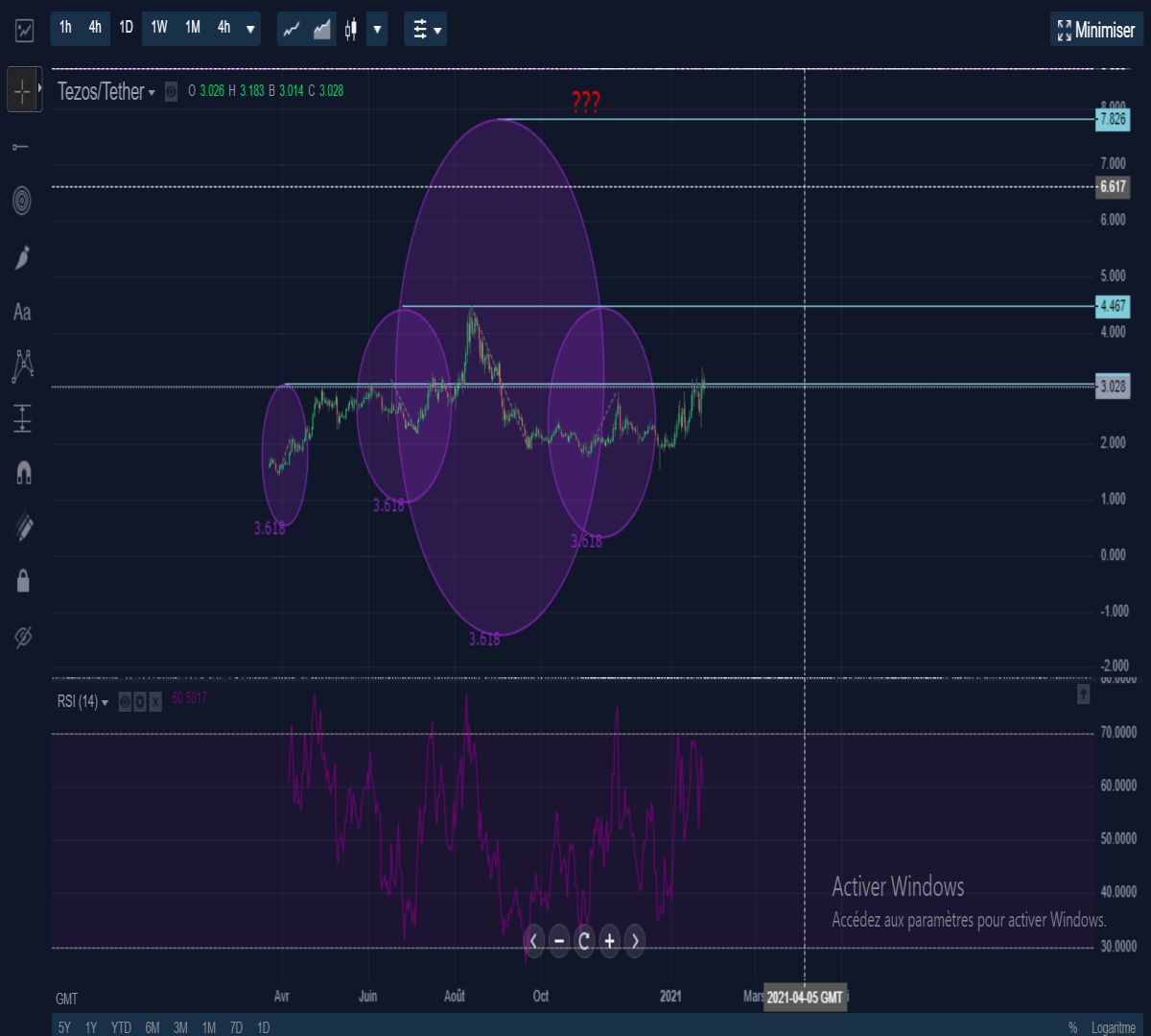
Task: Collapse RSI pane with corner arrow
Action: (x=1083, y=694)
